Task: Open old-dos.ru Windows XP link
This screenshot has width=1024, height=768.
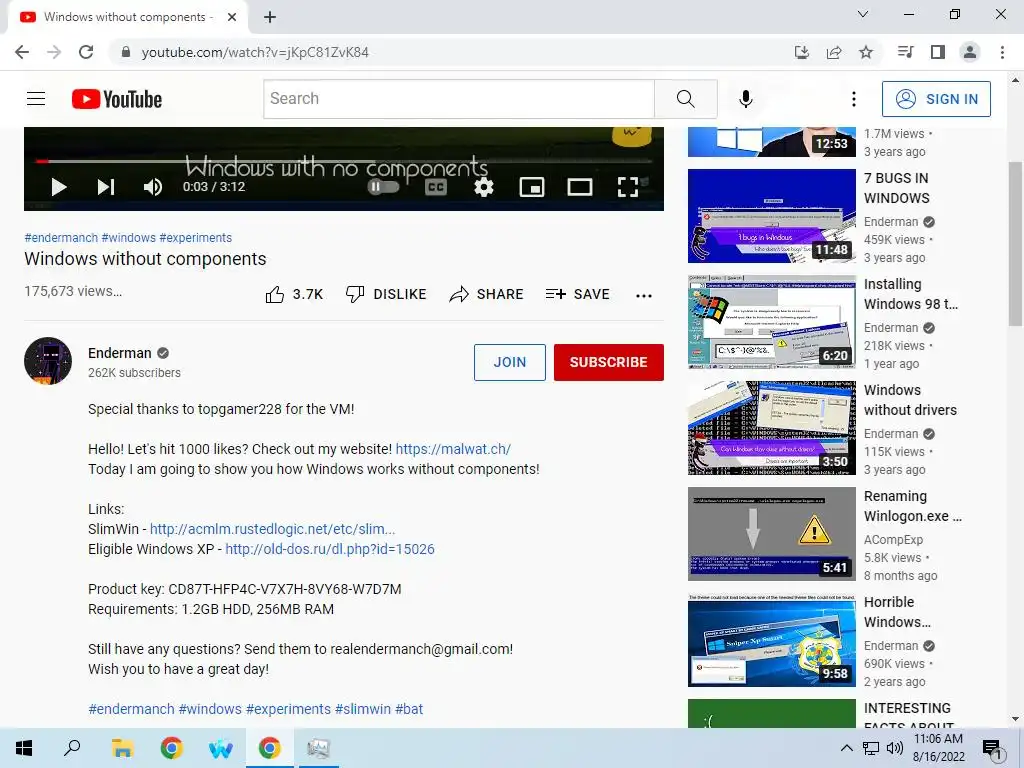Action: click(x=330, y=549)
